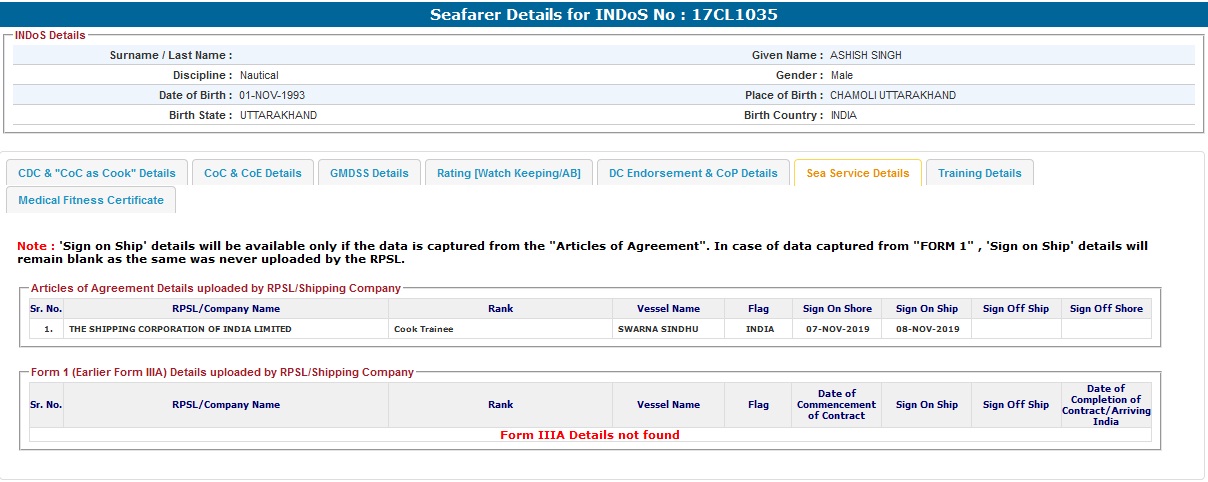Click the date of birth value 01-NOV-1993

click(272, 96)
